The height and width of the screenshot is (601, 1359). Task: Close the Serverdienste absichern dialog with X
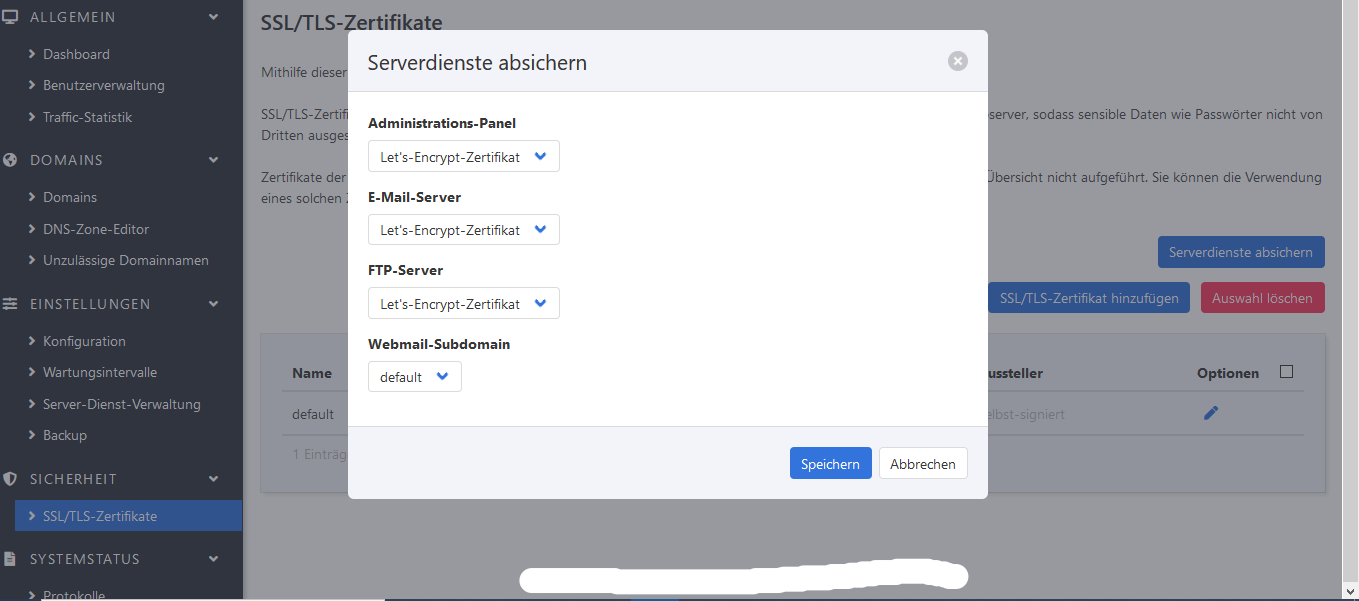pyautogui.click(x=957, y=61)
